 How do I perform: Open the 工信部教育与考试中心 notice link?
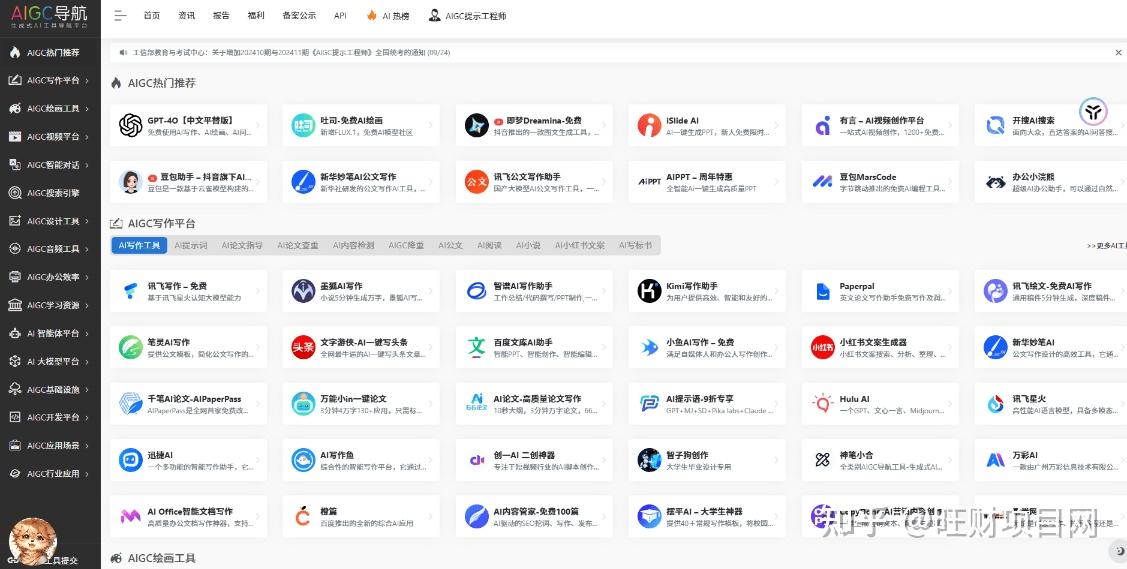point(291,52)
